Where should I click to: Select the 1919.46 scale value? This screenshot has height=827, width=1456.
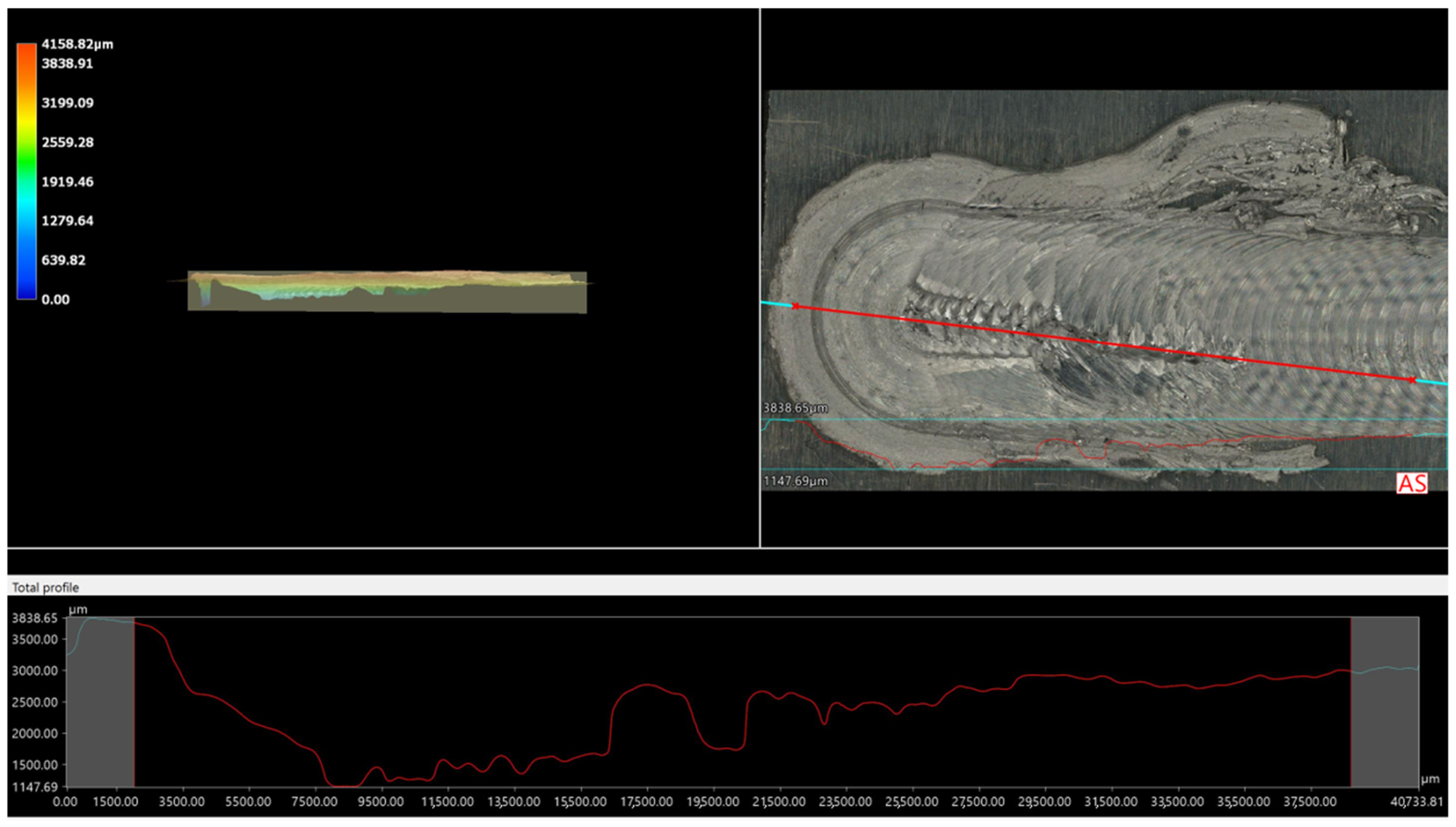pyautogui.click(x=68, y=182)
